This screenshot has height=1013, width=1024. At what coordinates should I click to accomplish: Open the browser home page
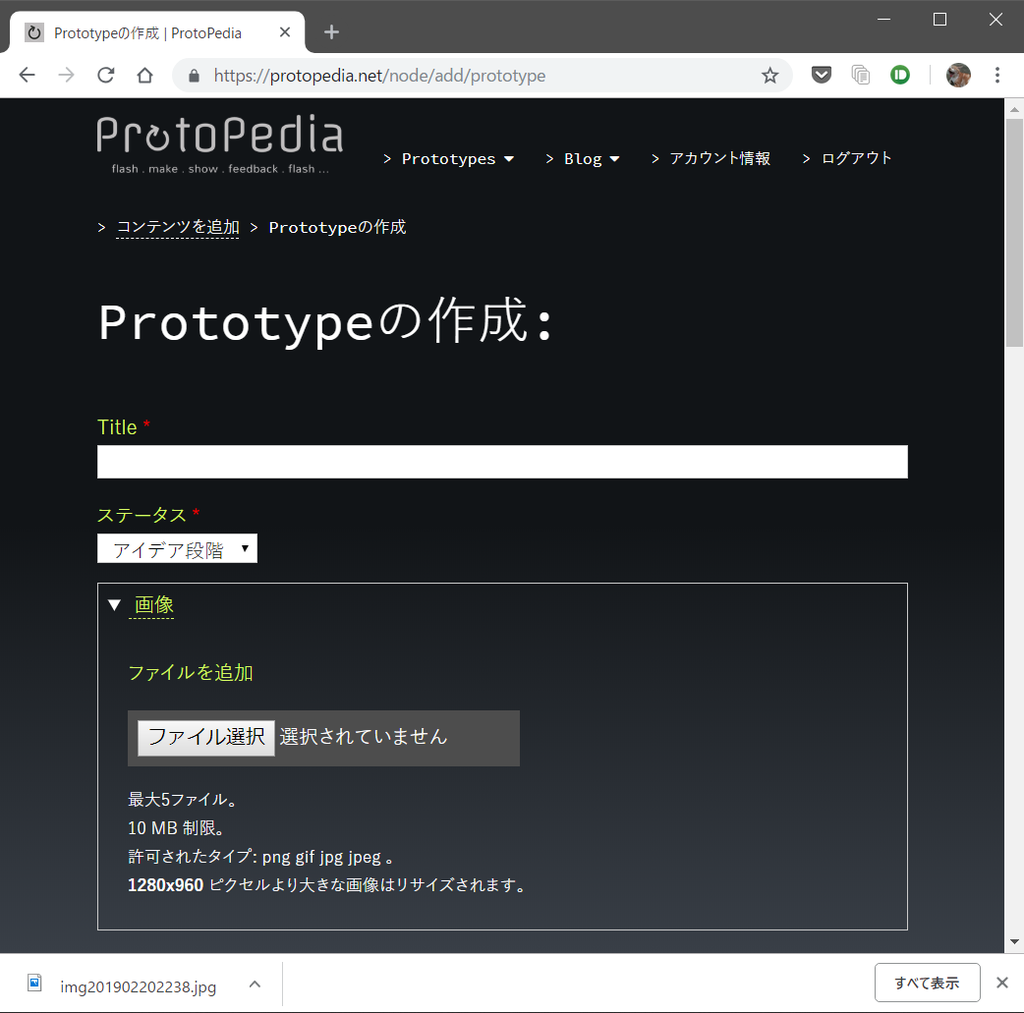pyautogui.click(x=144, y=75)
